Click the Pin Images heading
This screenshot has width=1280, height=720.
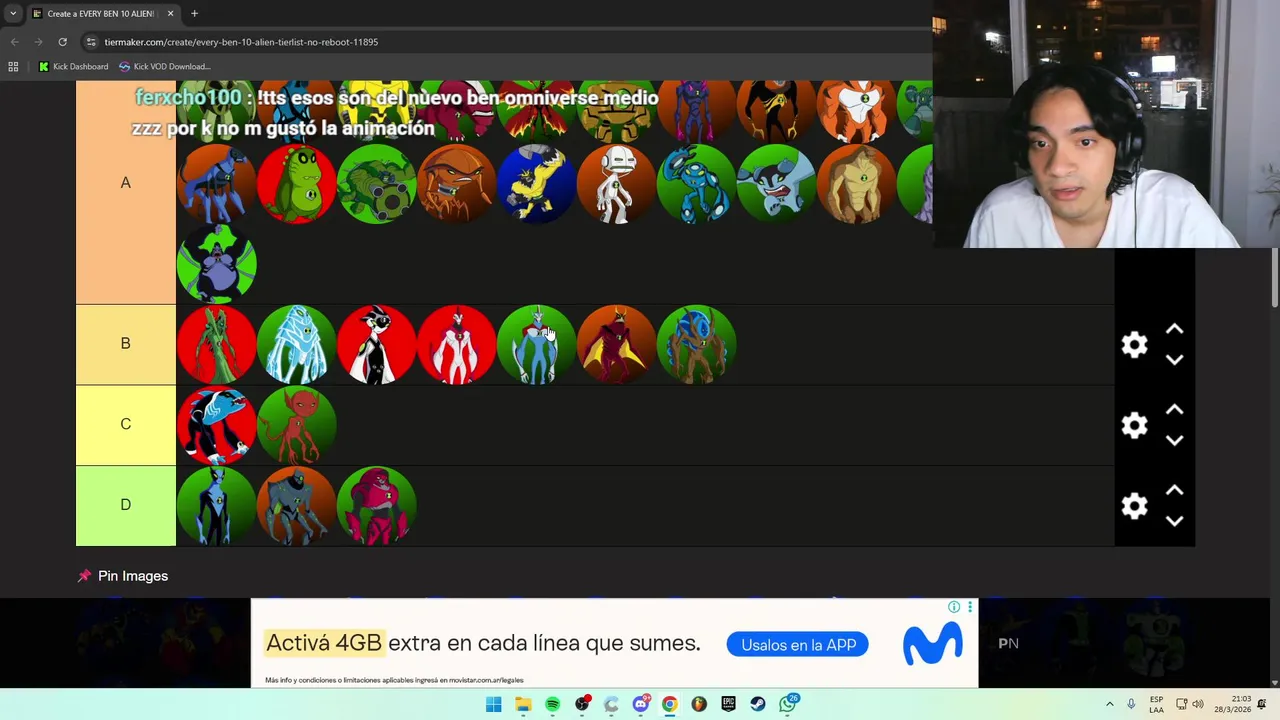pos(133,576)
